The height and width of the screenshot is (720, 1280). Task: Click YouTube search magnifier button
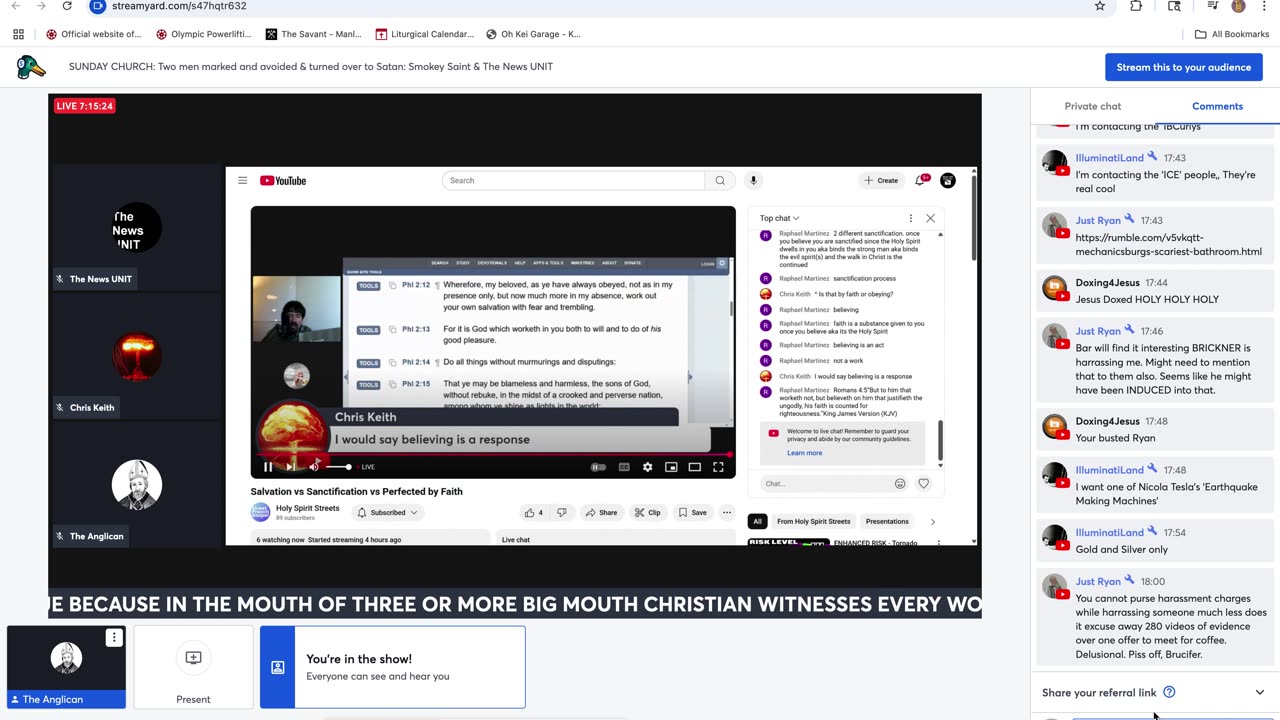pyautogui.click(x=719, y=181)
